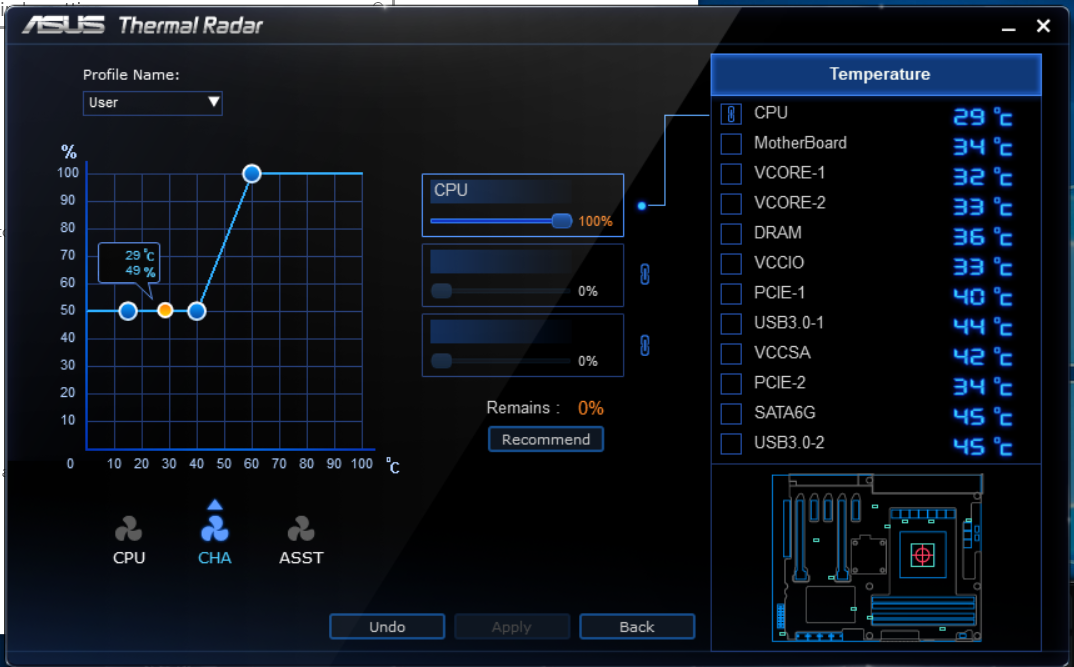
Task: Enable the VCORE-1 checkbox
Action: point(731,174)
